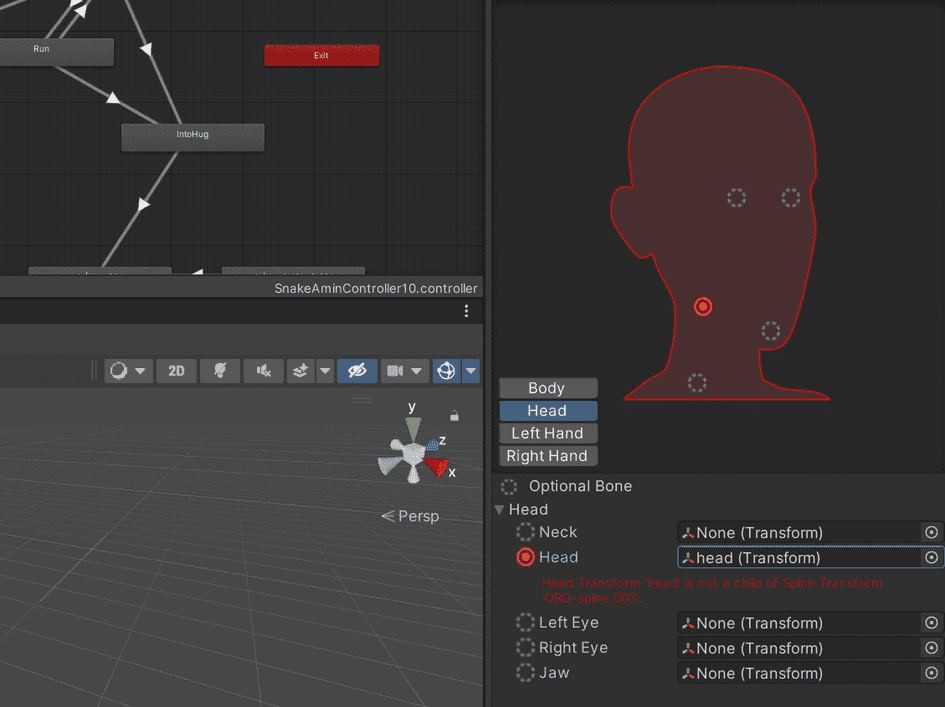Open object picker for Neck bone

tap(932, 532)
